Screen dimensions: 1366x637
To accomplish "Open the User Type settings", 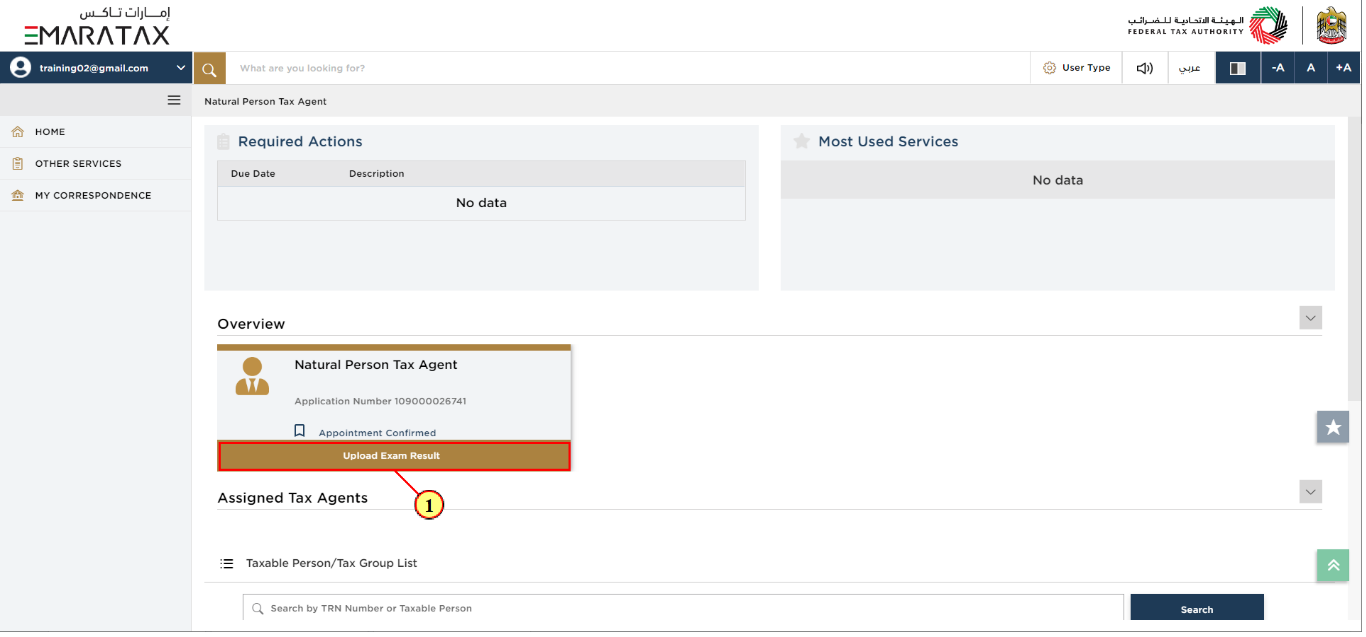I will 1076,68.
